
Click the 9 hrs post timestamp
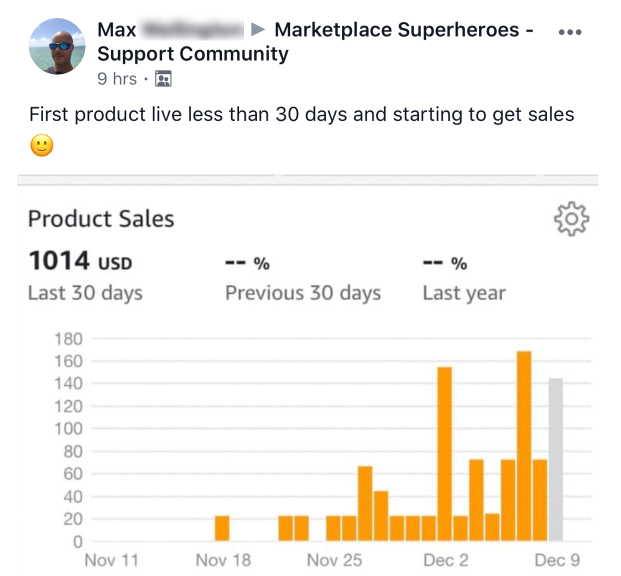point(117,78)
